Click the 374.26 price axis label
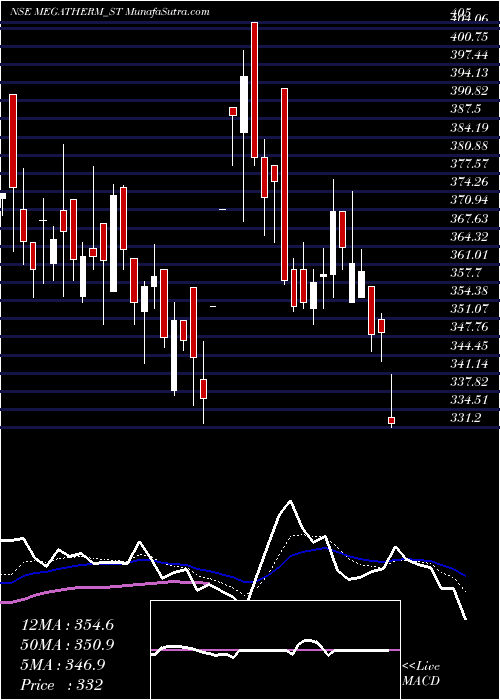This screenshot has width=500, height=700. coord(469,182)
